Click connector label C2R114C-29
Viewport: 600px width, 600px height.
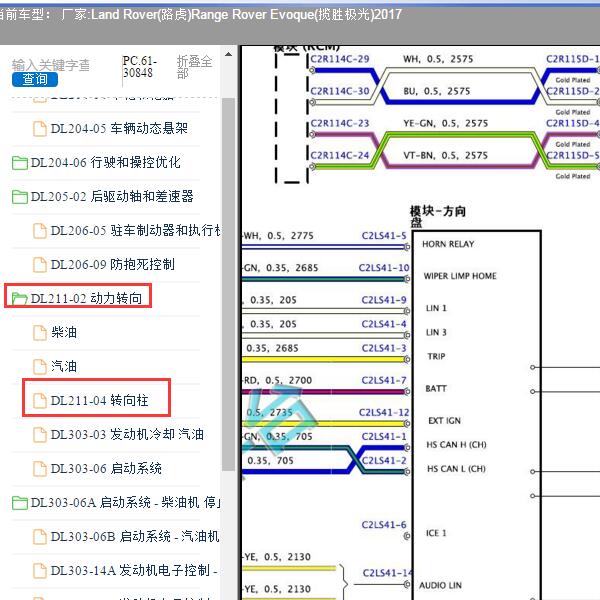coord(340,59)
